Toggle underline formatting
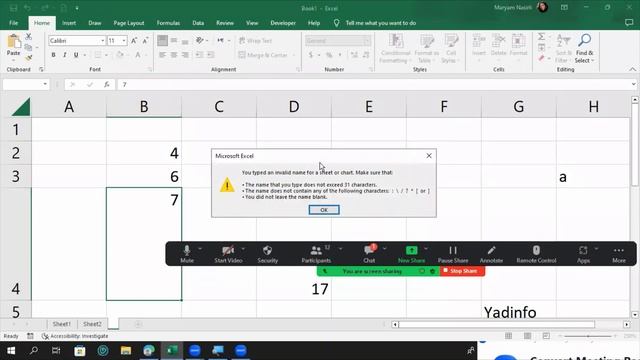The image size is (640, 360). click(76, 55)
